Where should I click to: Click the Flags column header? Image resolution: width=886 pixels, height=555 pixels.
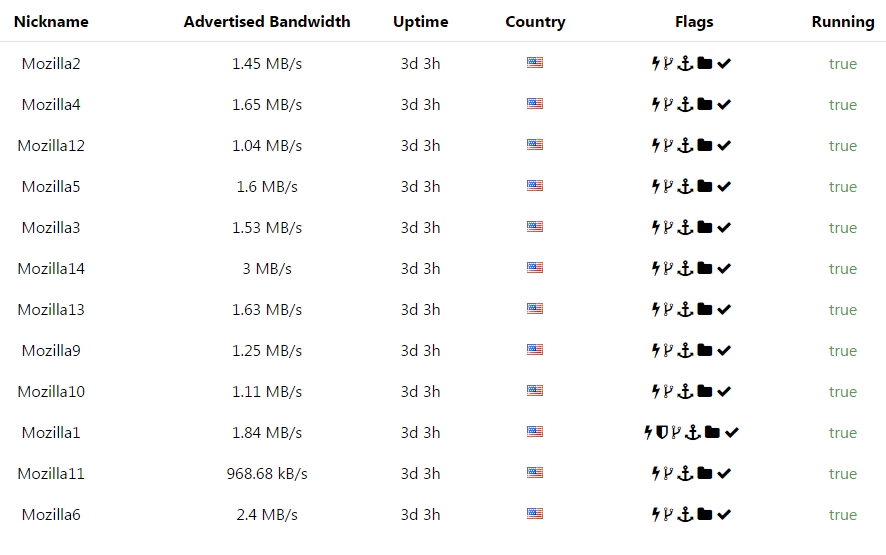coord(694,21)
